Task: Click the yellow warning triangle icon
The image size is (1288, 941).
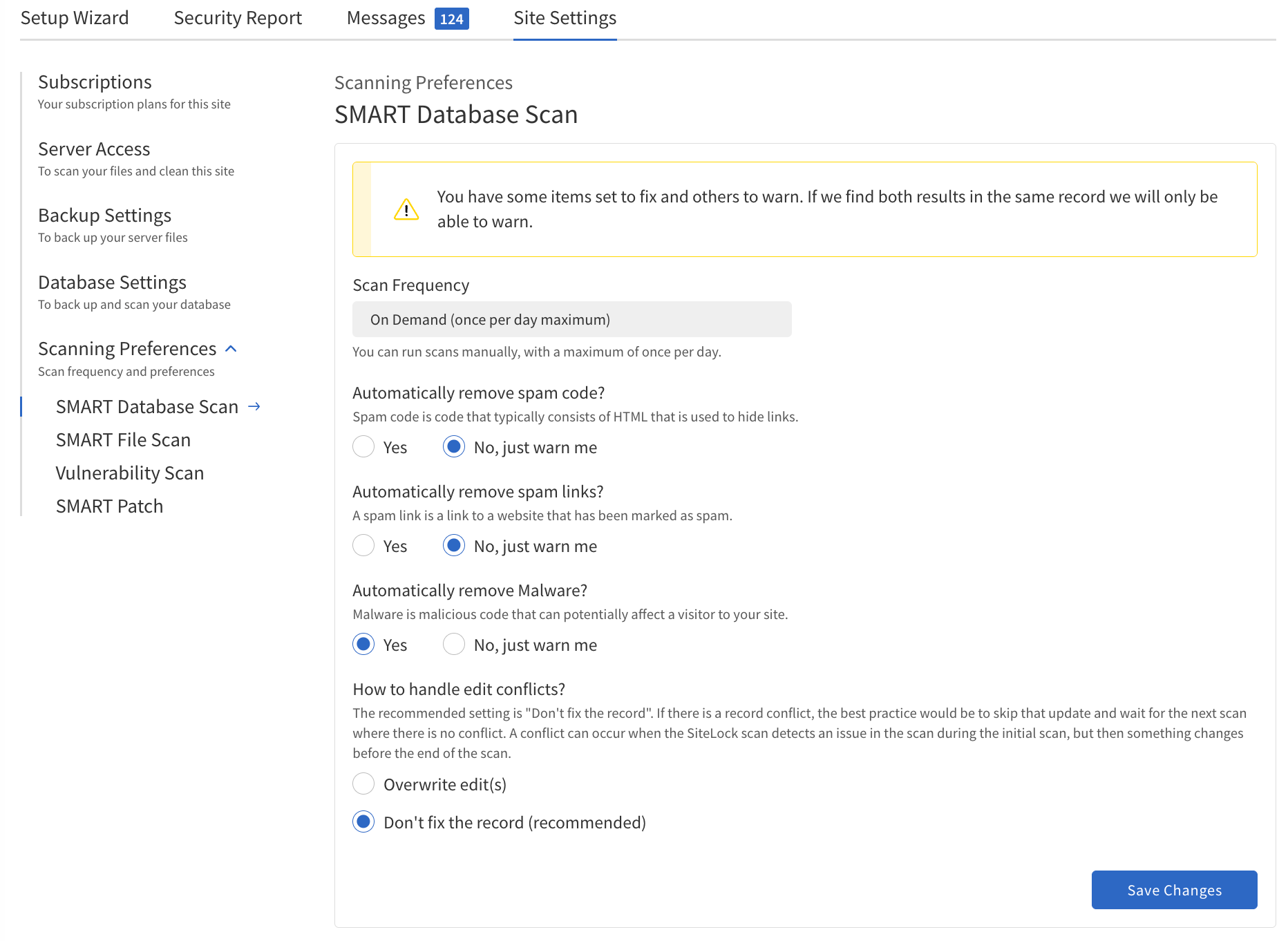Action: (x=406, y=209)
